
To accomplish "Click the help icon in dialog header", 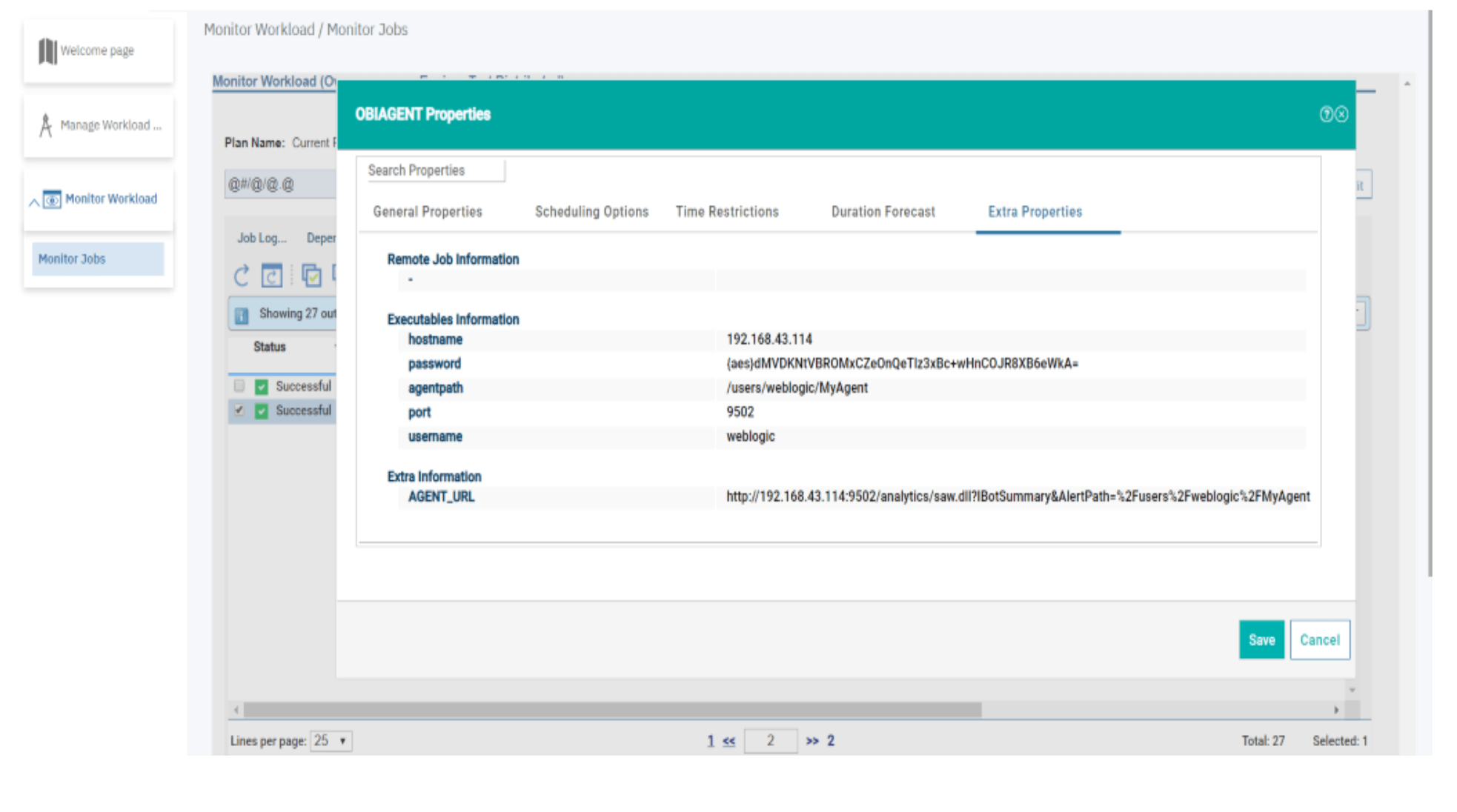I will [1326, 114].
